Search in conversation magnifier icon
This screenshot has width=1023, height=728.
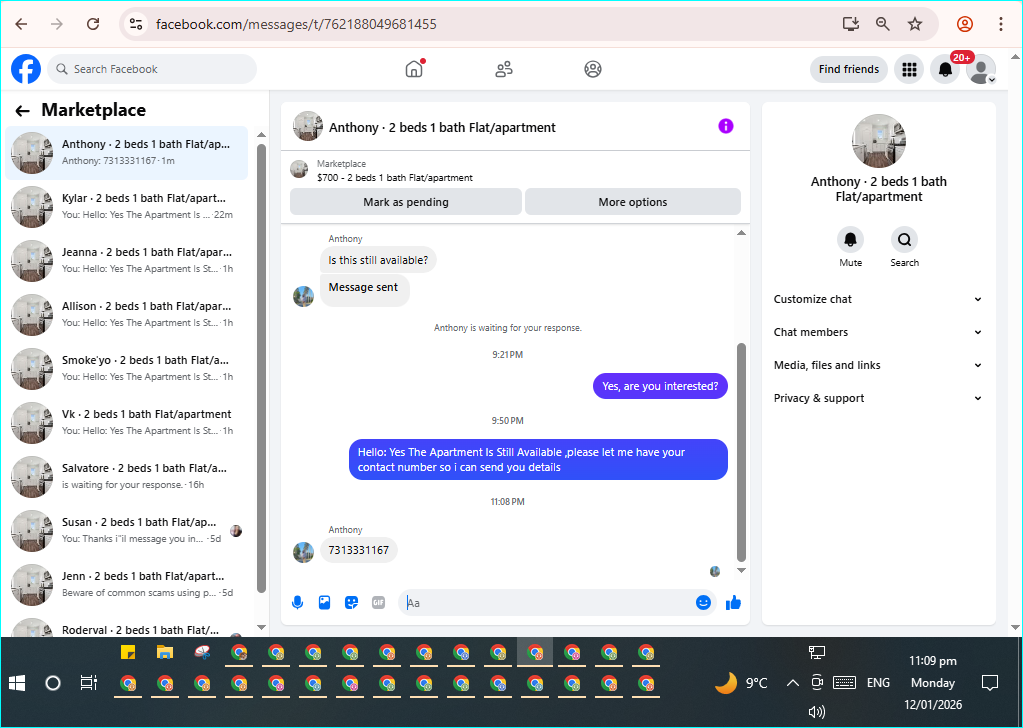(904, 240)
